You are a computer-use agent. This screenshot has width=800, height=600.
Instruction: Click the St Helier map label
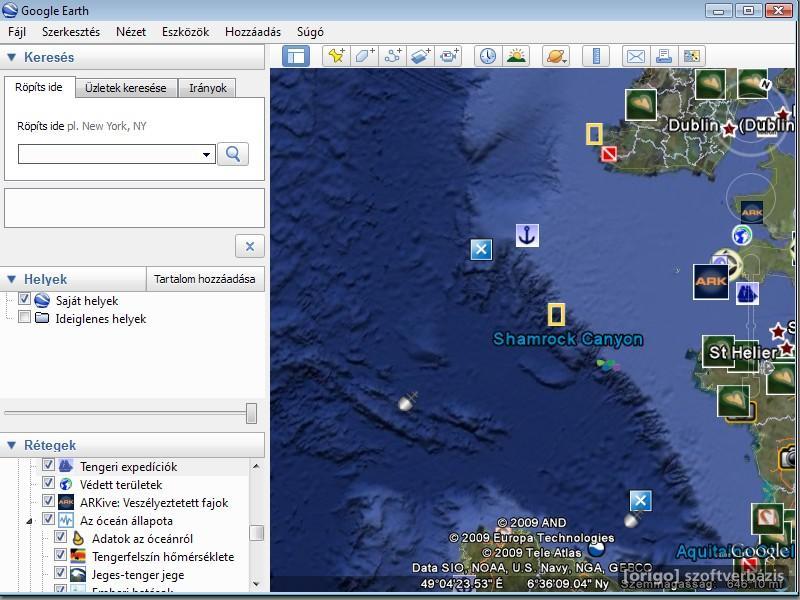tap(743, 352)
